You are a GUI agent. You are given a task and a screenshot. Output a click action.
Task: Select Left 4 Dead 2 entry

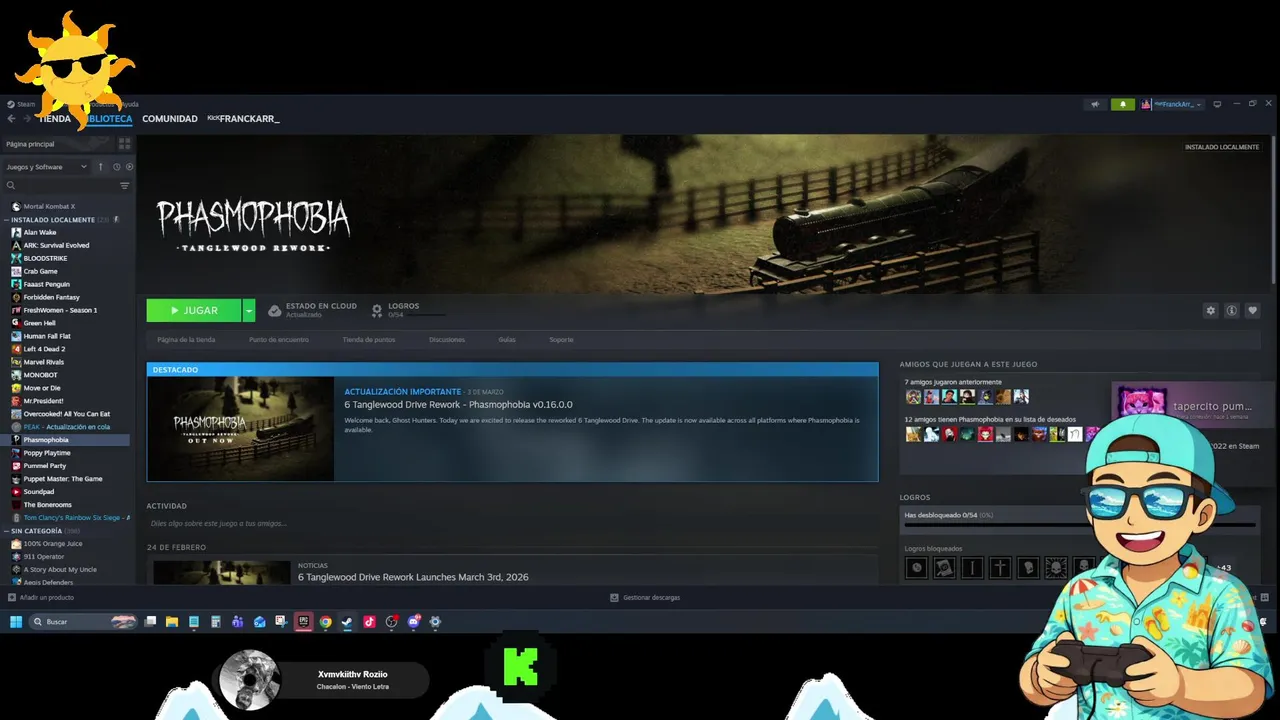(44, 349)
